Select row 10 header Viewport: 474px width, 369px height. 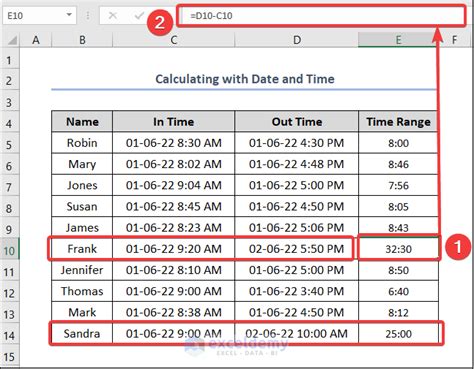pyautogui.click(x=9, y=250)
